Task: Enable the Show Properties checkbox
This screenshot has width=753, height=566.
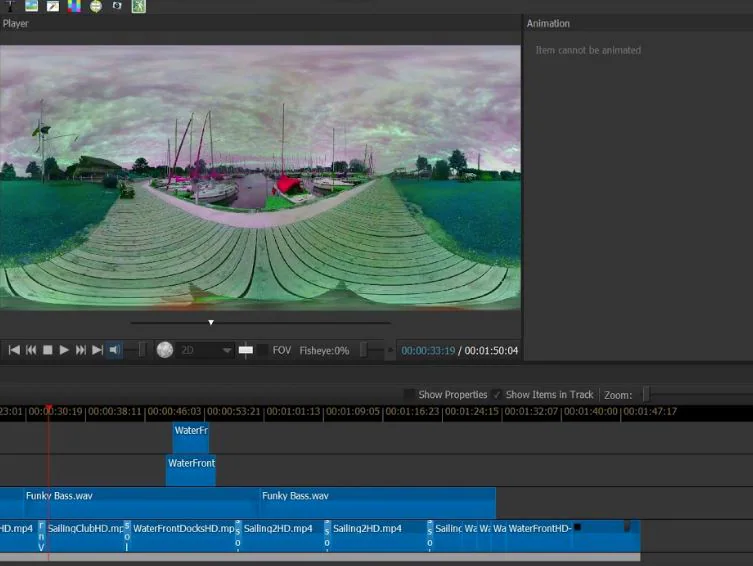Action: (x=409, y=395)
